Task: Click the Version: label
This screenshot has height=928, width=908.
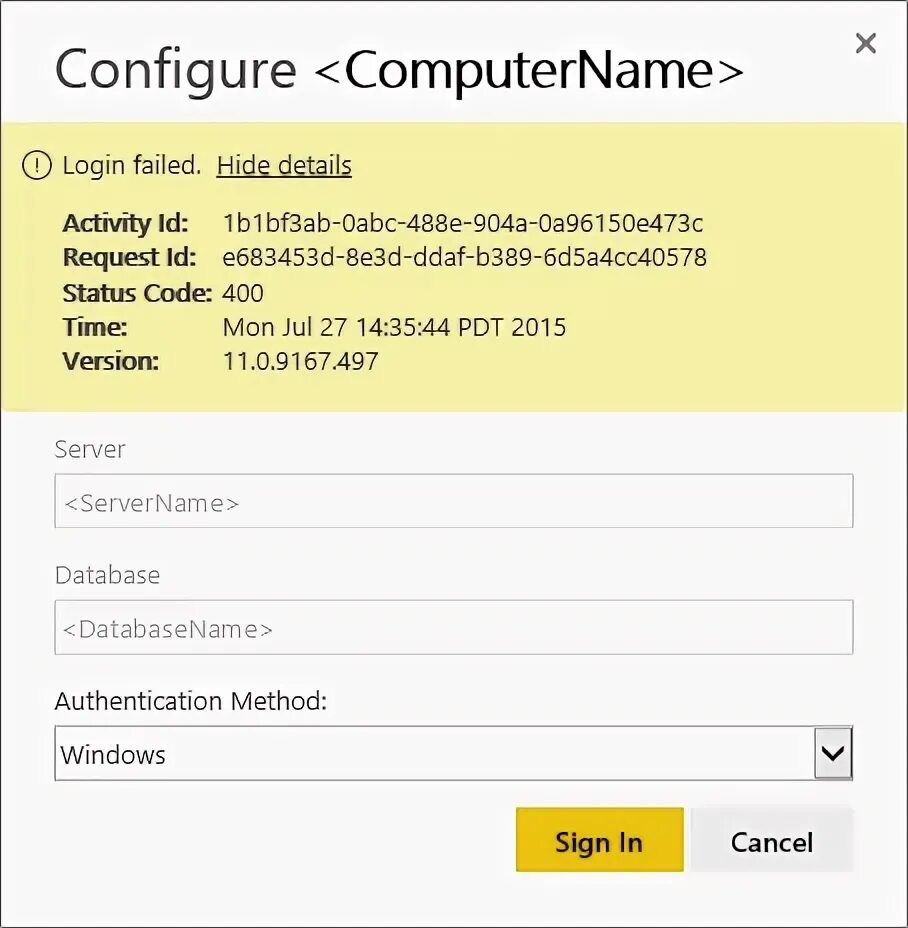Action: 111,361
